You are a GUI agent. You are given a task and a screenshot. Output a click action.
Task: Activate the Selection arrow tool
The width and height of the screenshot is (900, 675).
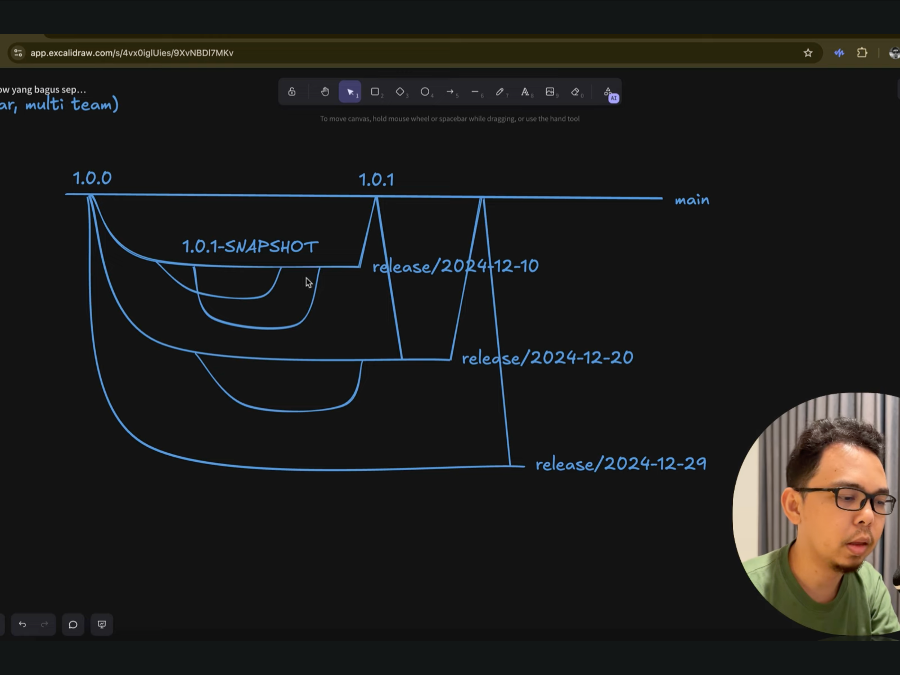[350, 92]
